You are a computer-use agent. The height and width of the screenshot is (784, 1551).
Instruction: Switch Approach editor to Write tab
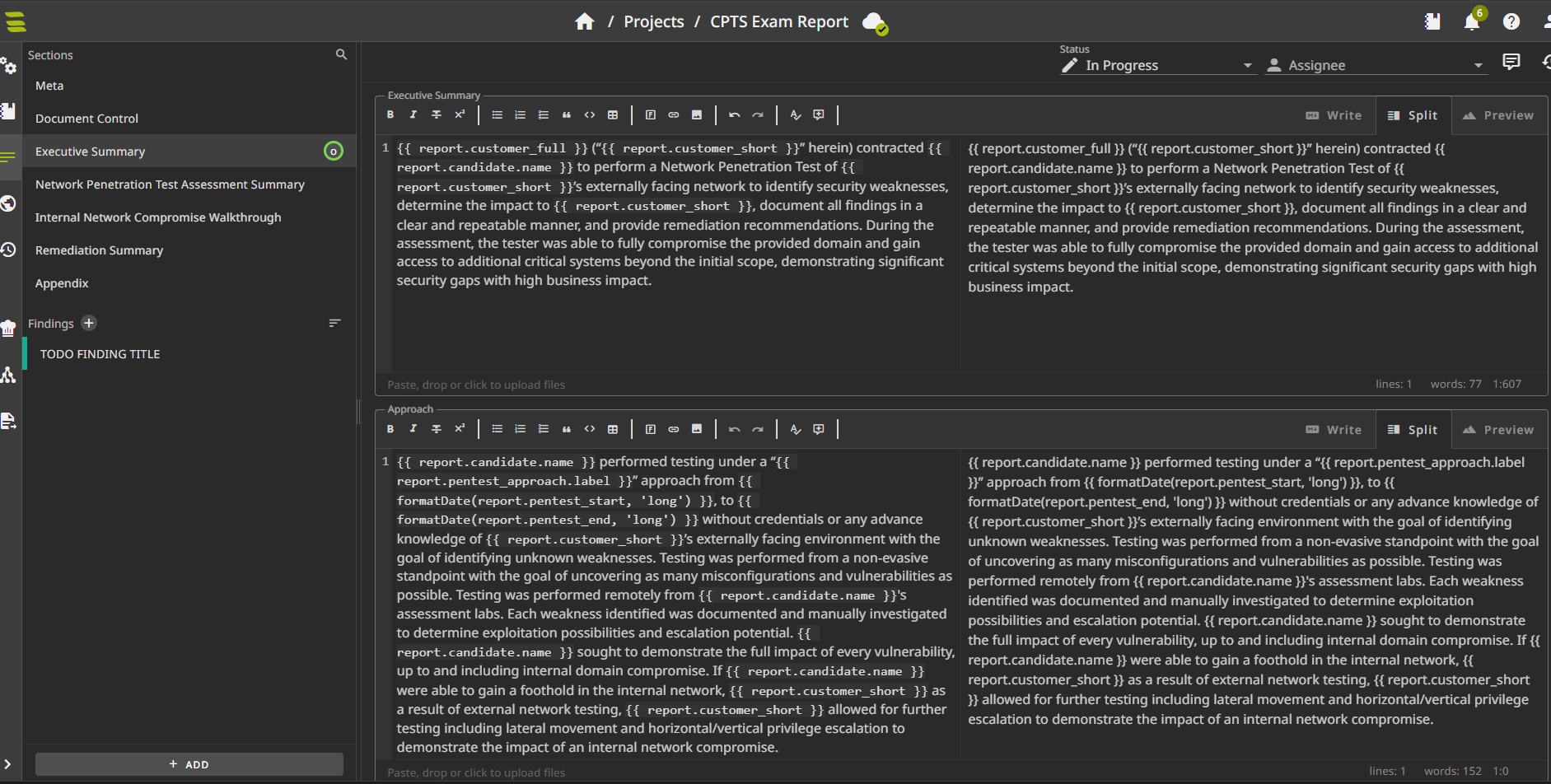click(x=1334, y=430)
